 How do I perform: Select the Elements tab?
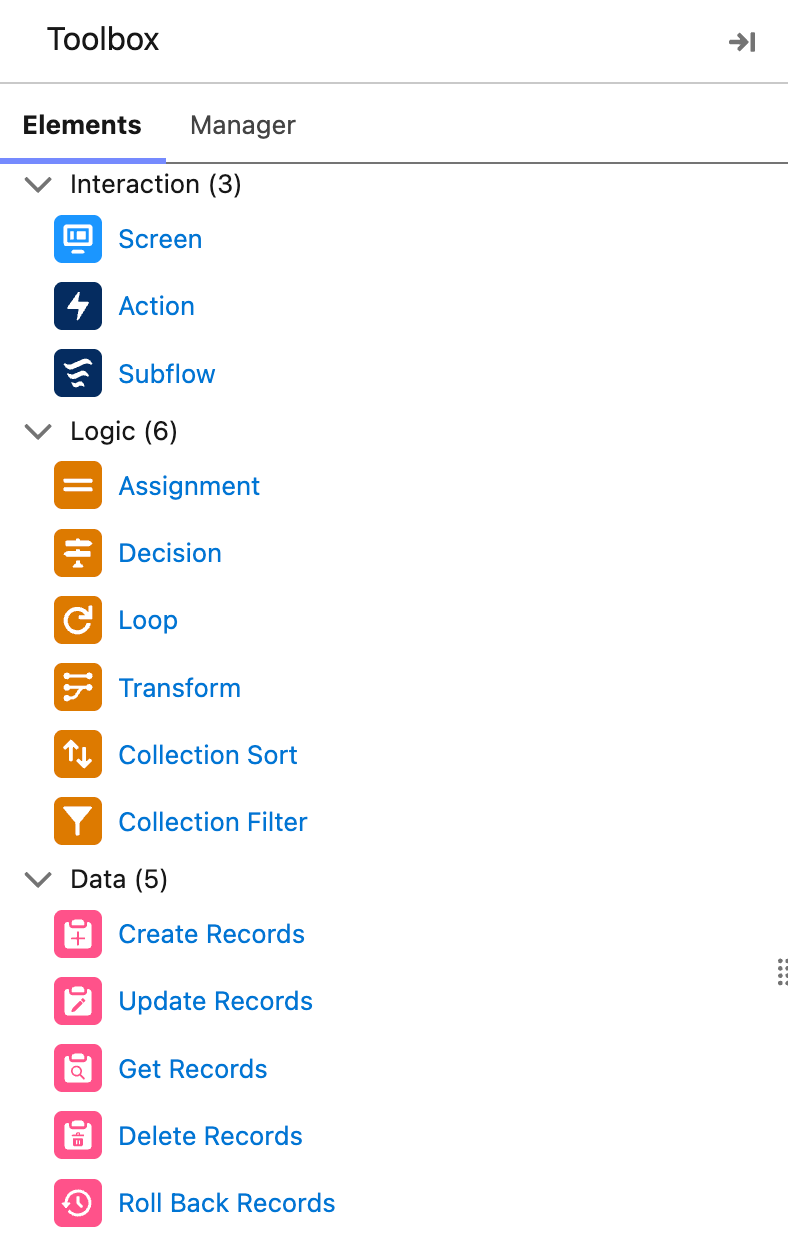(x=82, y=126)
